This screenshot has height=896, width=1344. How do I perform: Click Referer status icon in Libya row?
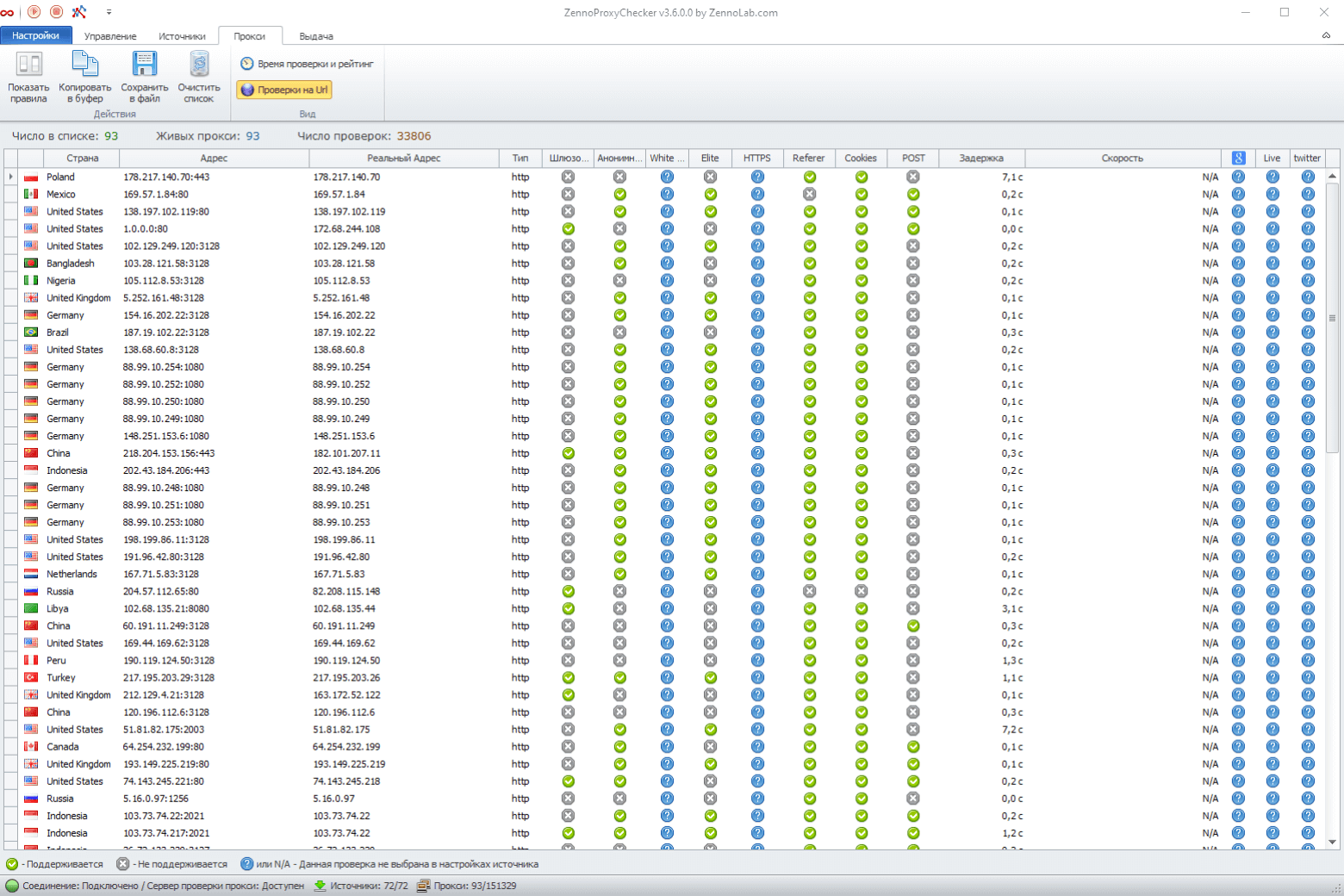click(x=809, y=608)
